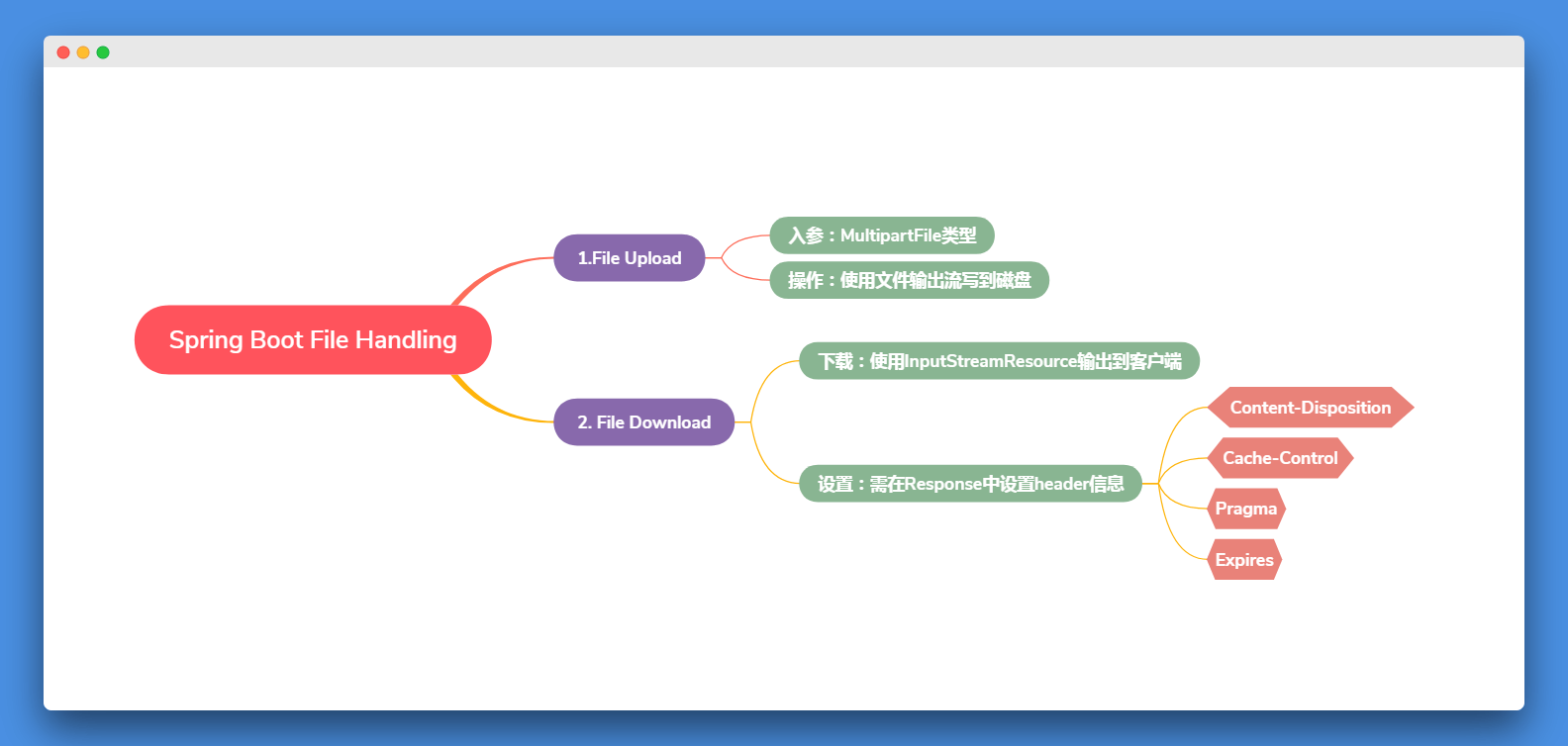Select the 2. File Download node
Viewport: 1568px width, 746px height.
[x=644, y=422]
